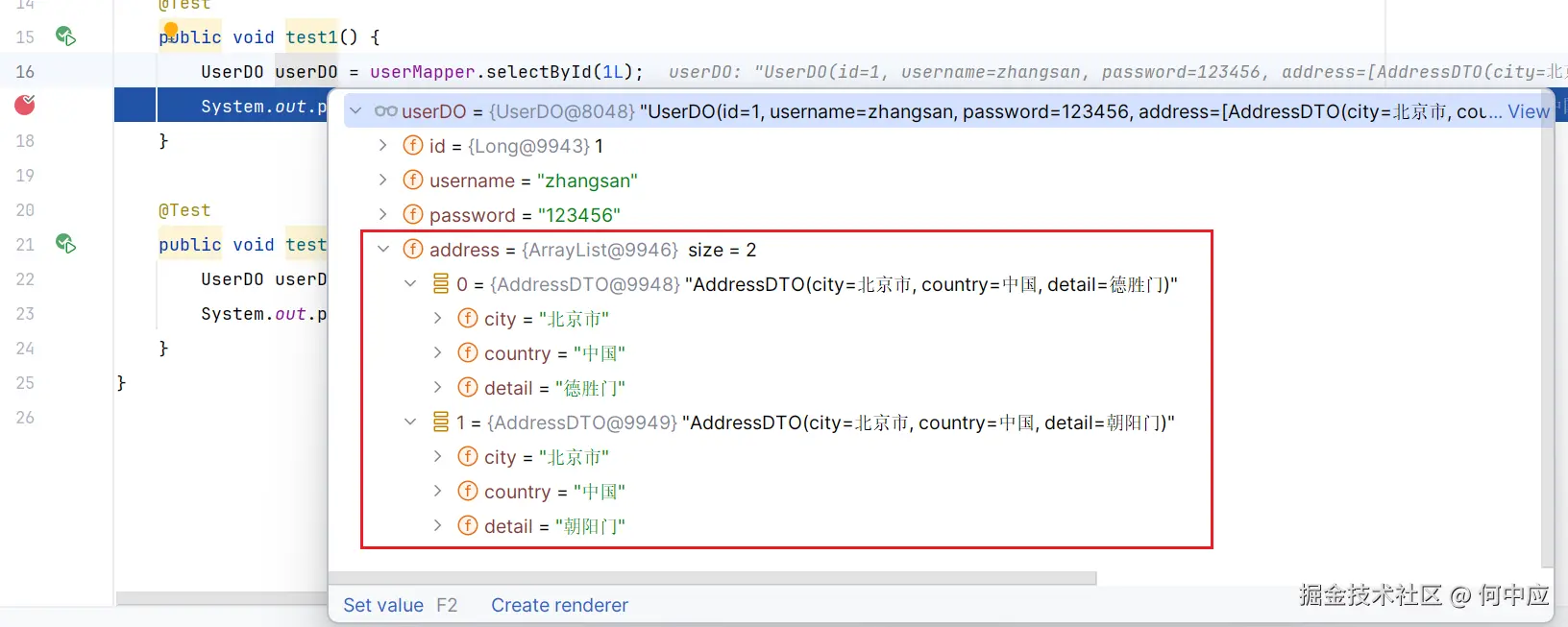The height and width of the screenshot is (627, 1568).
Task: Toggle the breakpoint on the System.out line
Action: [x=25, y=105]
